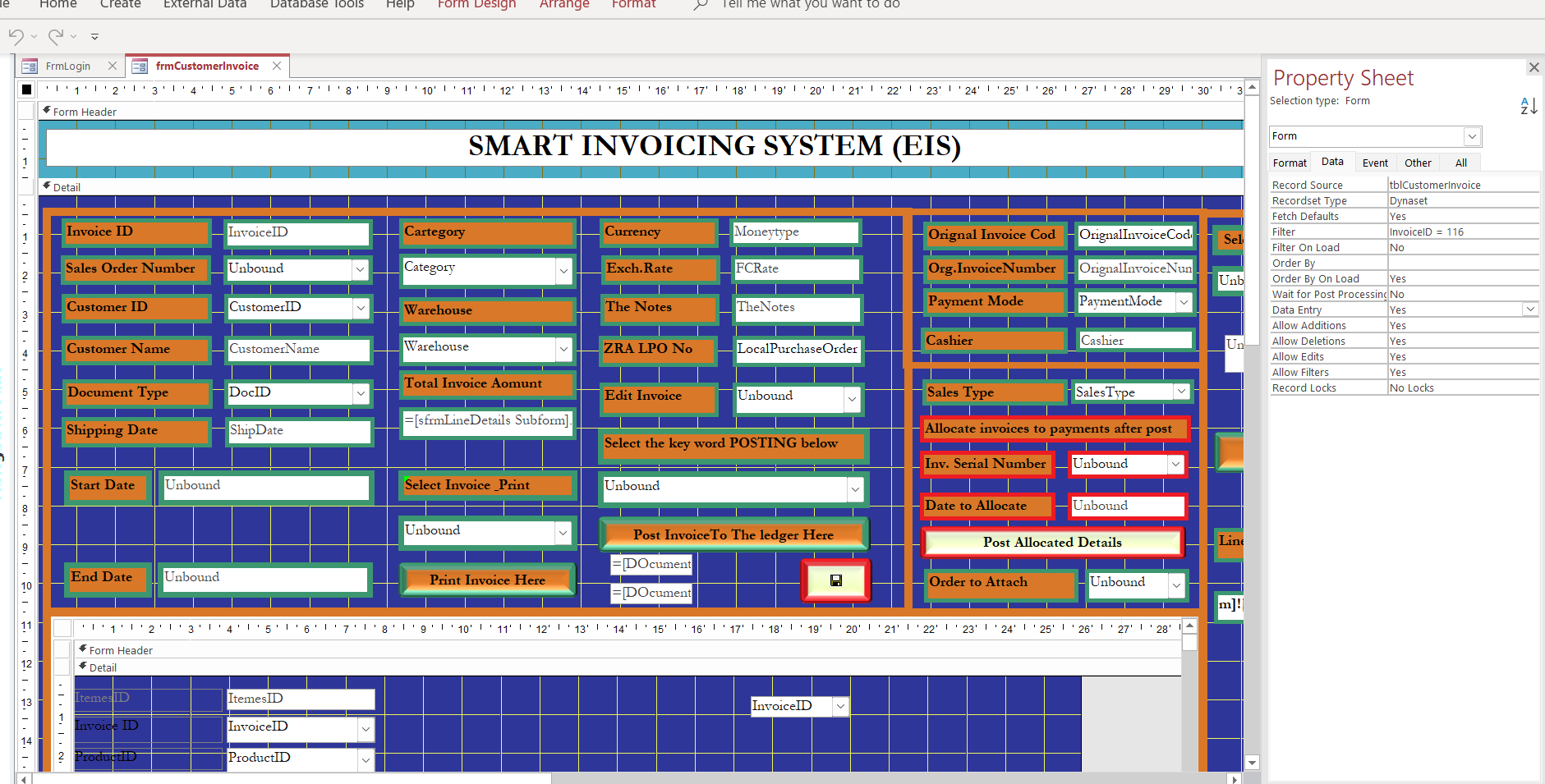Open the Database Tools ribbon tab

pyautogui.click(x=317, y=4)
